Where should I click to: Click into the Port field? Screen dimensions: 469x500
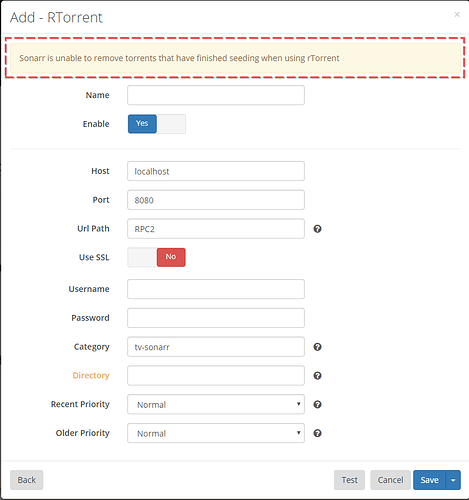tap(216, 200)
